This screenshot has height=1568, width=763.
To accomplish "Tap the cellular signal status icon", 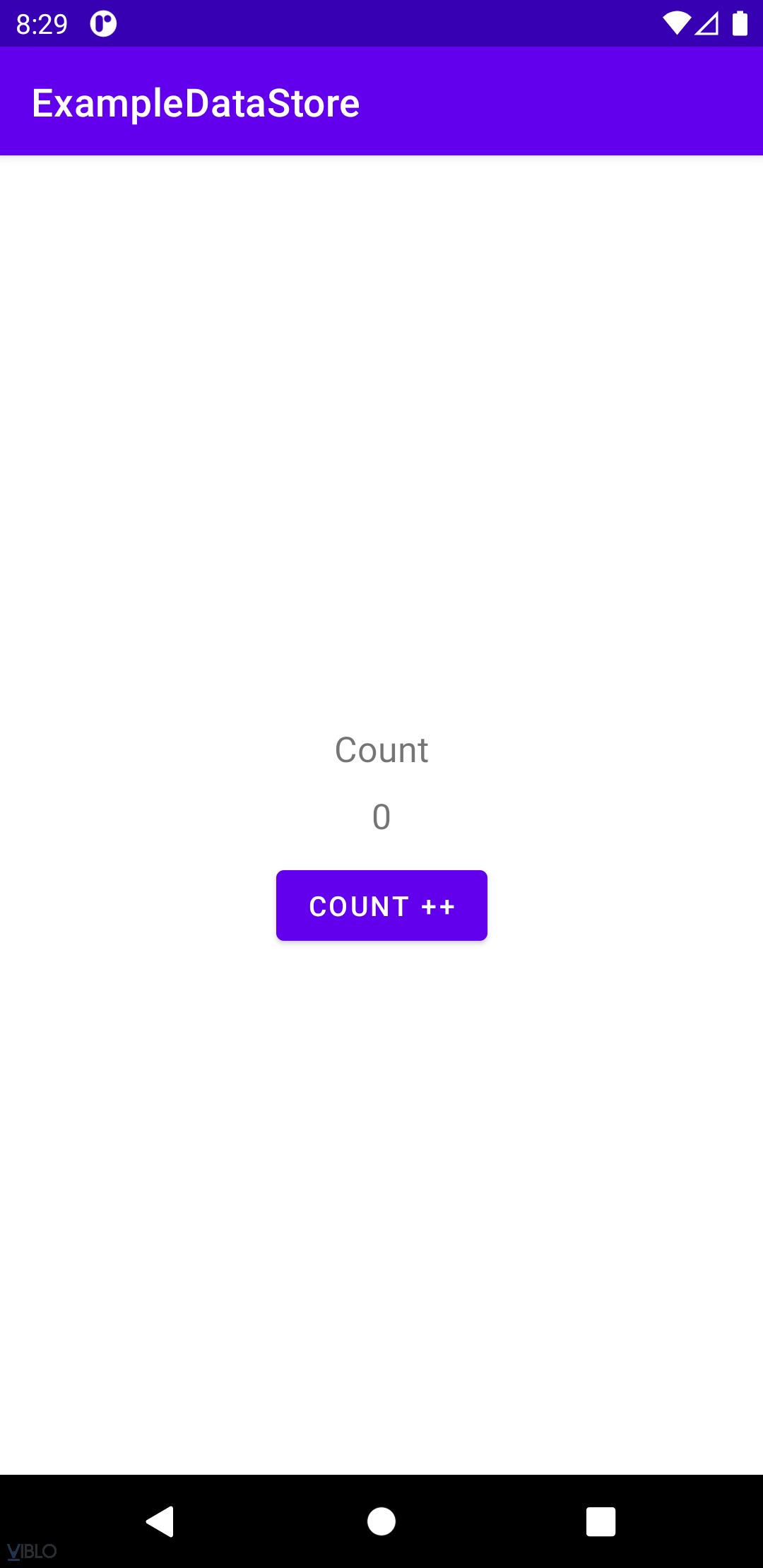I will point(707,24).
